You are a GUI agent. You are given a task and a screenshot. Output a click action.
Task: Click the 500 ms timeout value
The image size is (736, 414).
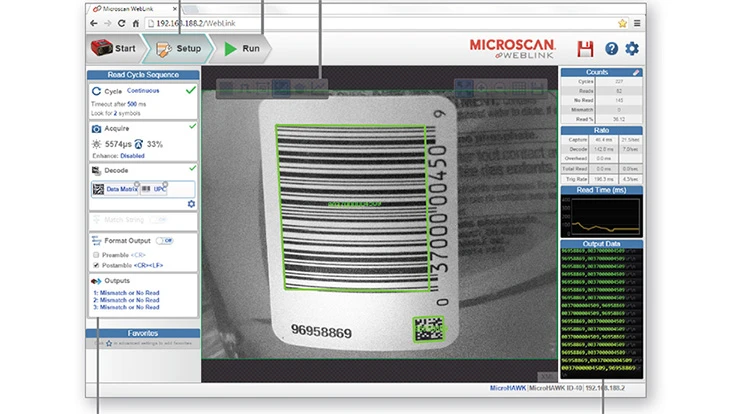tap(131, 103)
